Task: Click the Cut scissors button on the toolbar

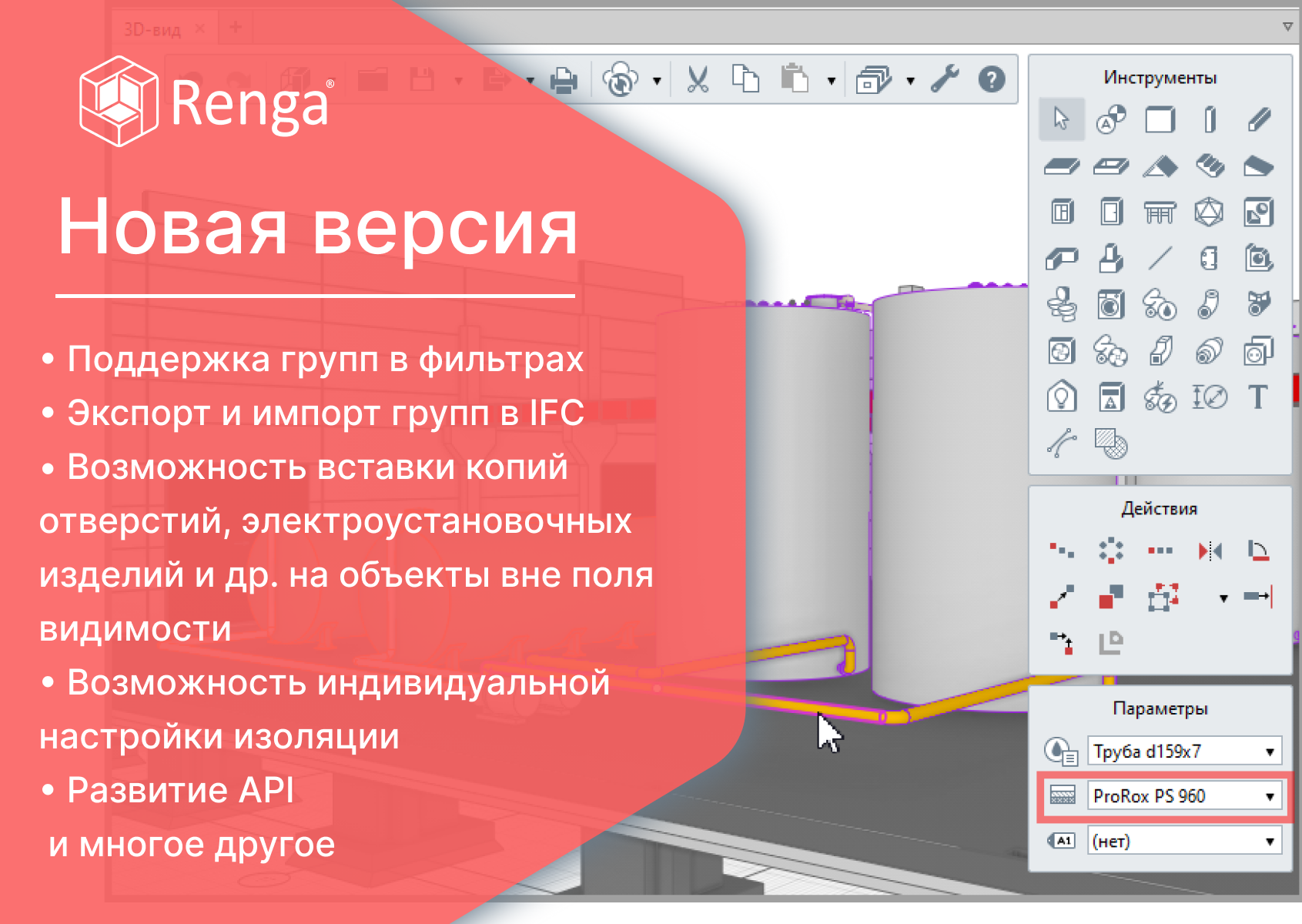Action: point(698,79)
